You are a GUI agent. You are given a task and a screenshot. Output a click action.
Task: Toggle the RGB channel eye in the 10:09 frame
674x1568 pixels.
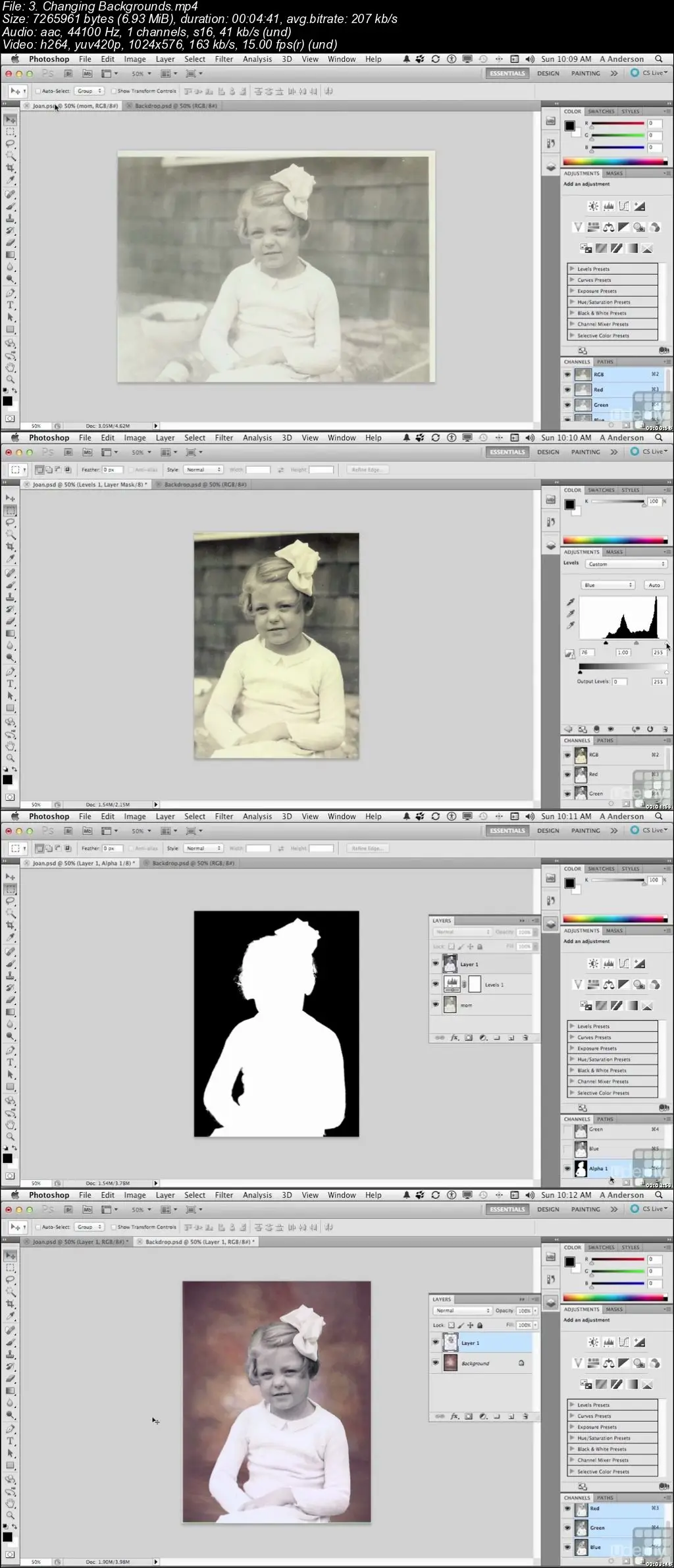tap(567, 374)
